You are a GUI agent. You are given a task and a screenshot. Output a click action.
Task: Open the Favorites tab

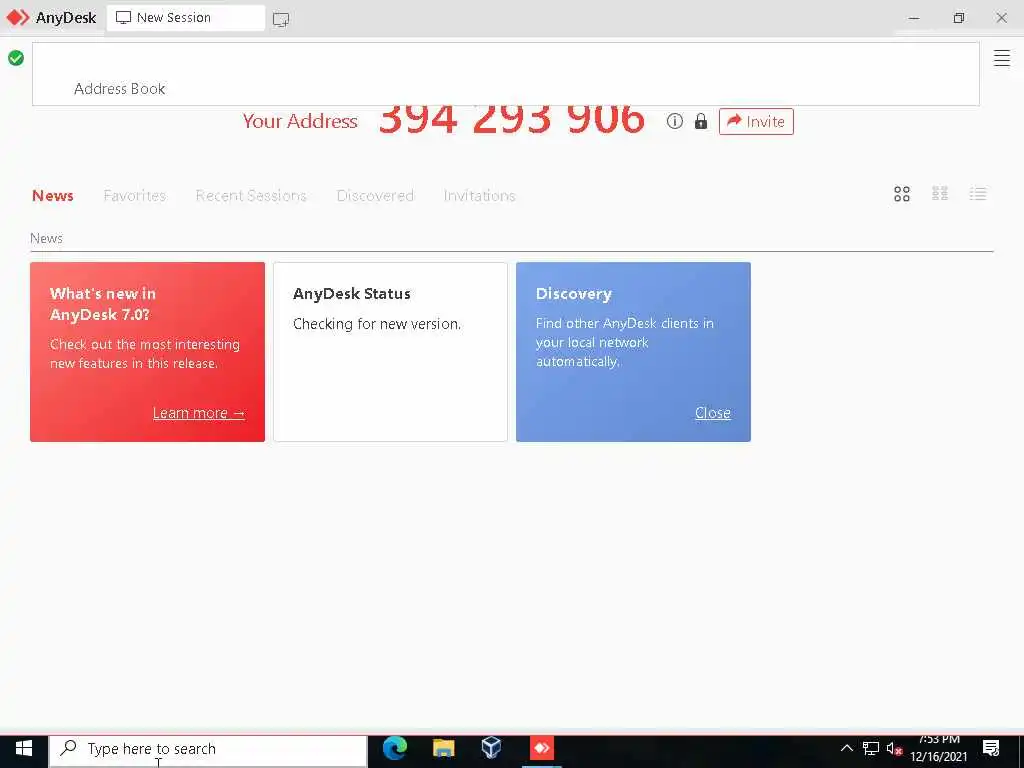(135, 195)
